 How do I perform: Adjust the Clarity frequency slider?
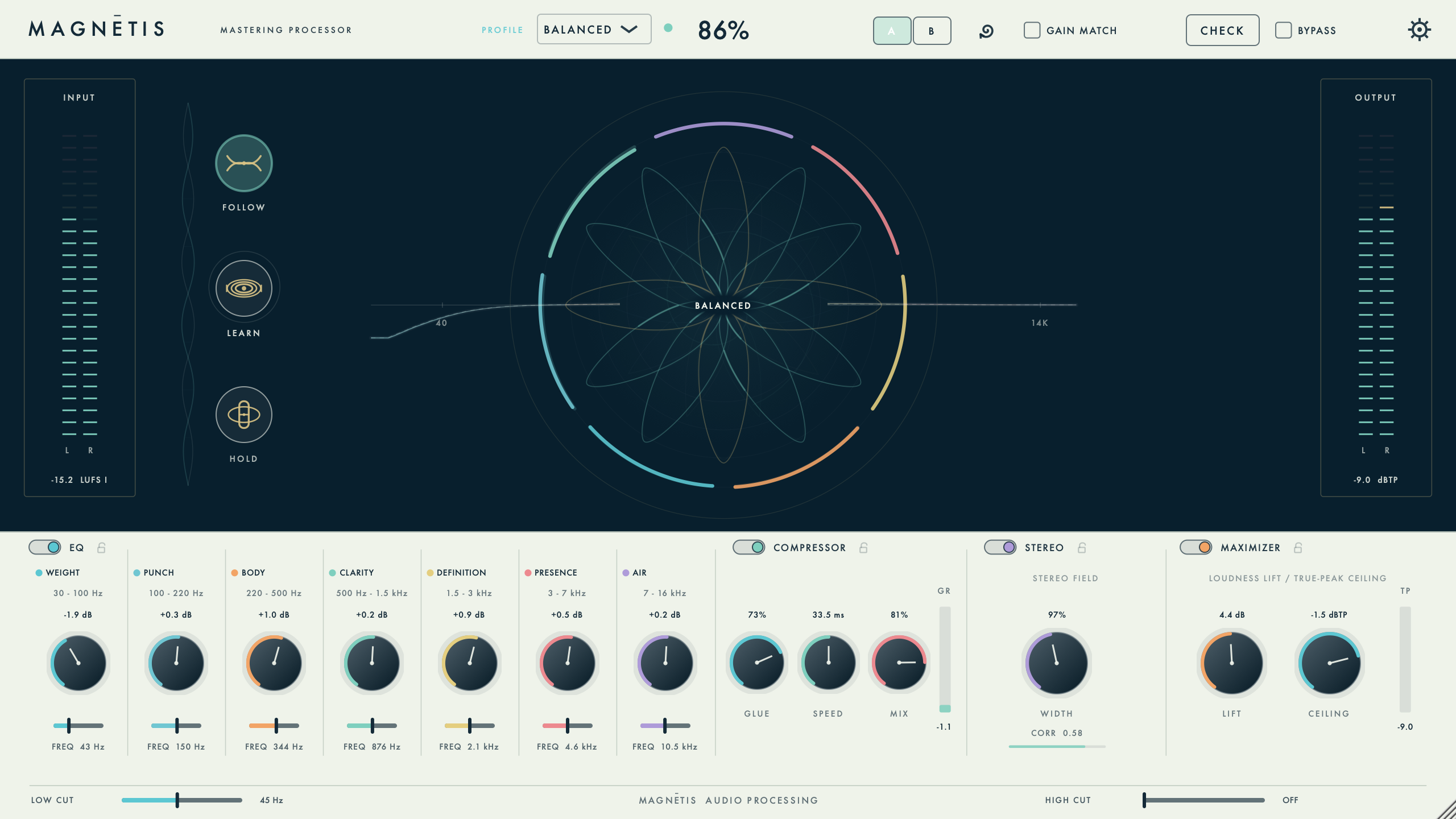(x=372, y=726)
